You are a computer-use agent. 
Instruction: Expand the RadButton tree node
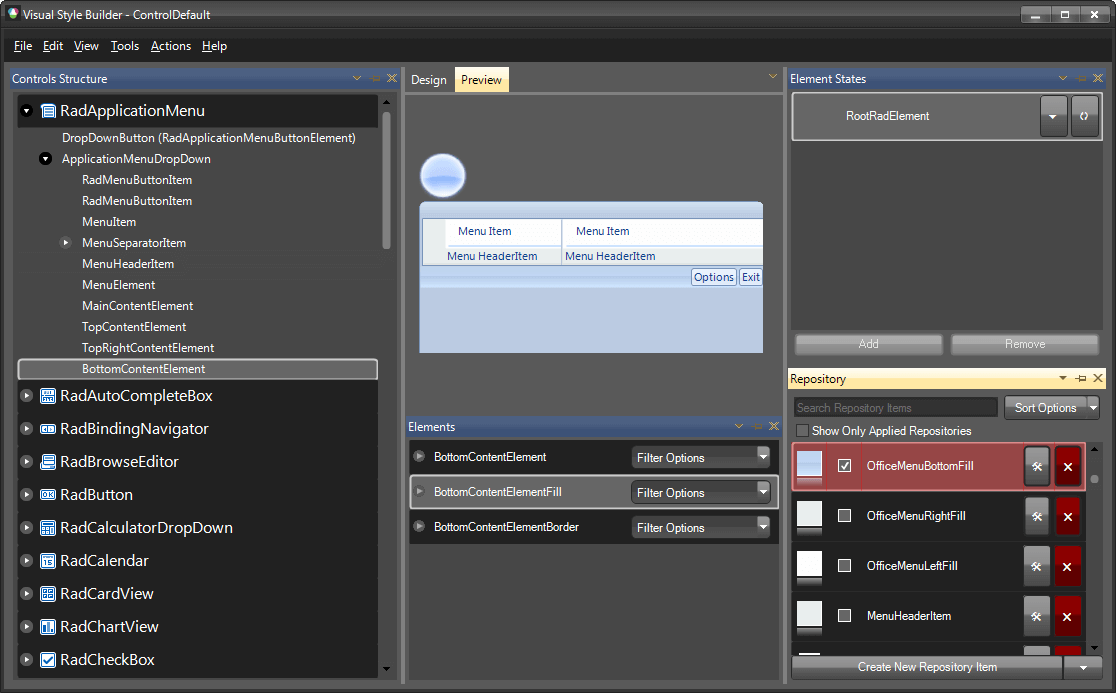24,494
